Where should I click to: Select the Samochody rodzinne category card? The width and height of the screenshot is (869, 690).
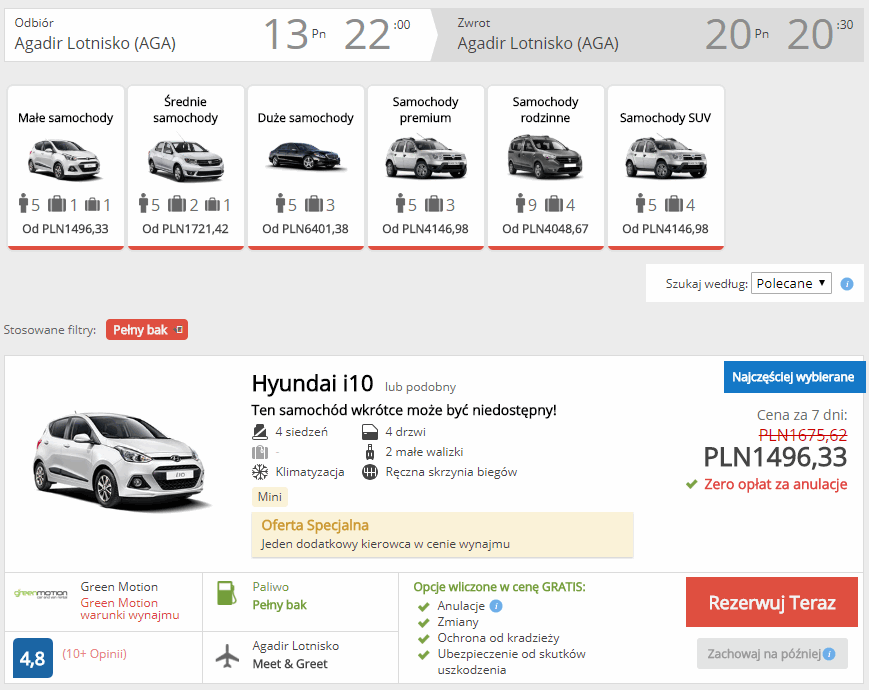[x=545, y=167]
